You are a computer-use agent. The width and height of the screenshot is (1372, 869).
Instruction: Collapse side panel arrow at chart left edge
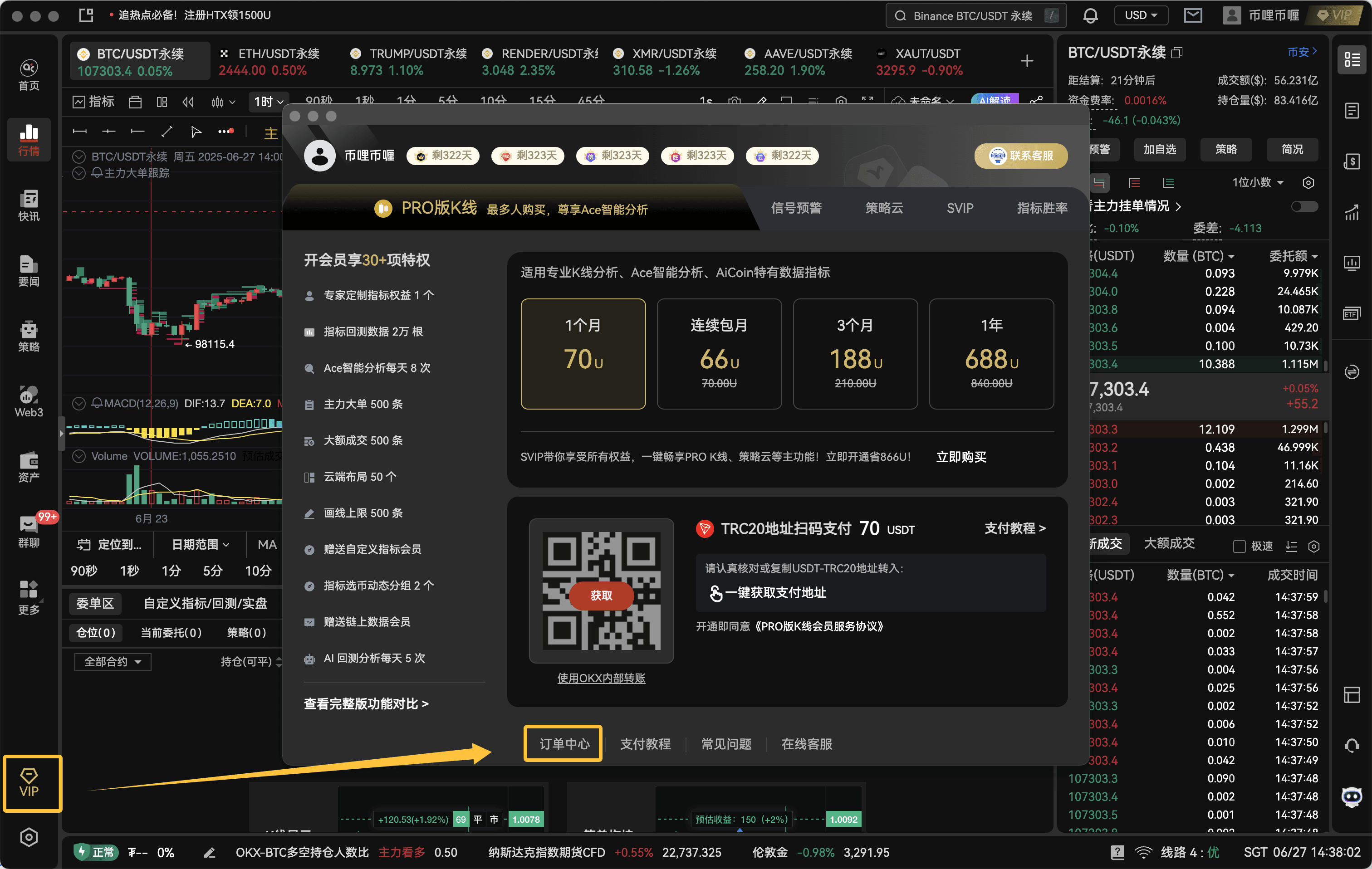(61, 433)
